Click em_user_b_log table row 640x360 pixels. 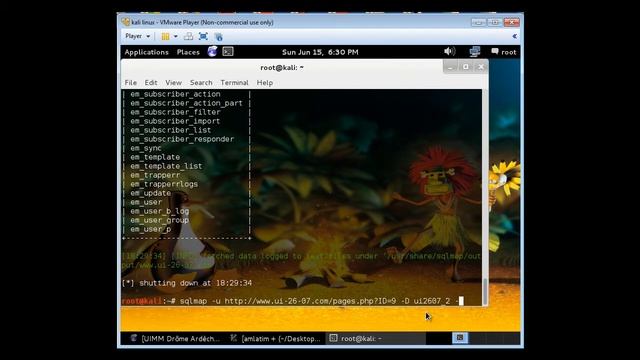(x=160, y=211)
